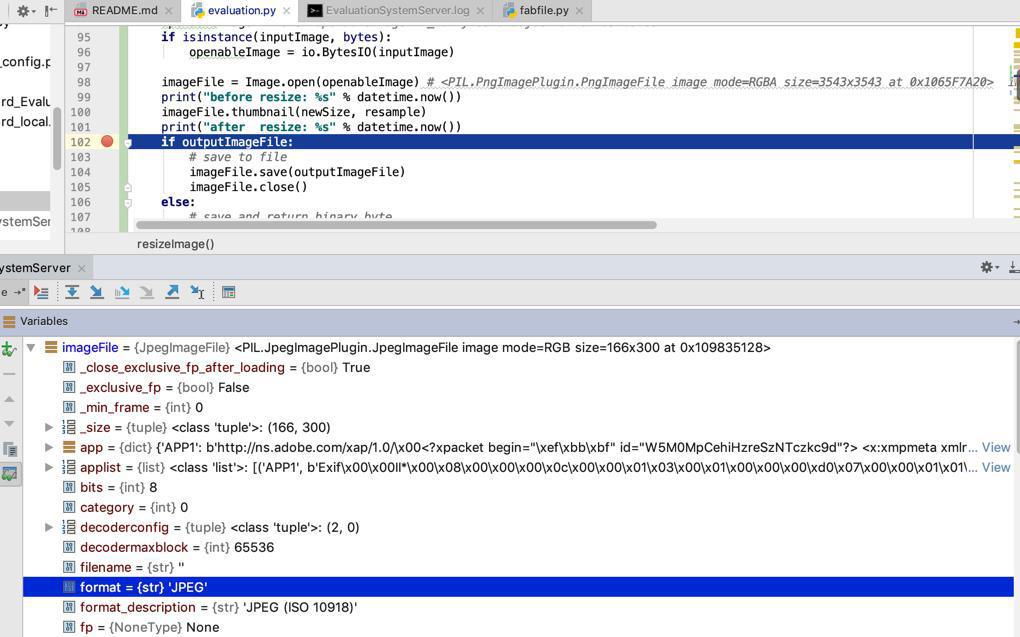Click line number 104 in the gutter
The height and width of the screenshot is (637, 1020).
[81, 172]
